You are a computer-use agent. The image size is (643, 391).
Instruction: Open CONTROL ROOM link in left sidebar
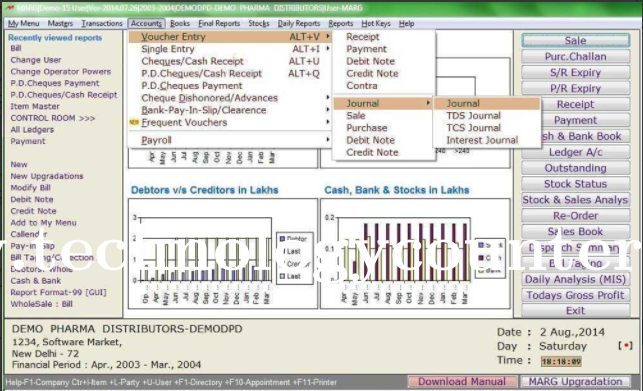pyautogui.click(x=53, y=118)
